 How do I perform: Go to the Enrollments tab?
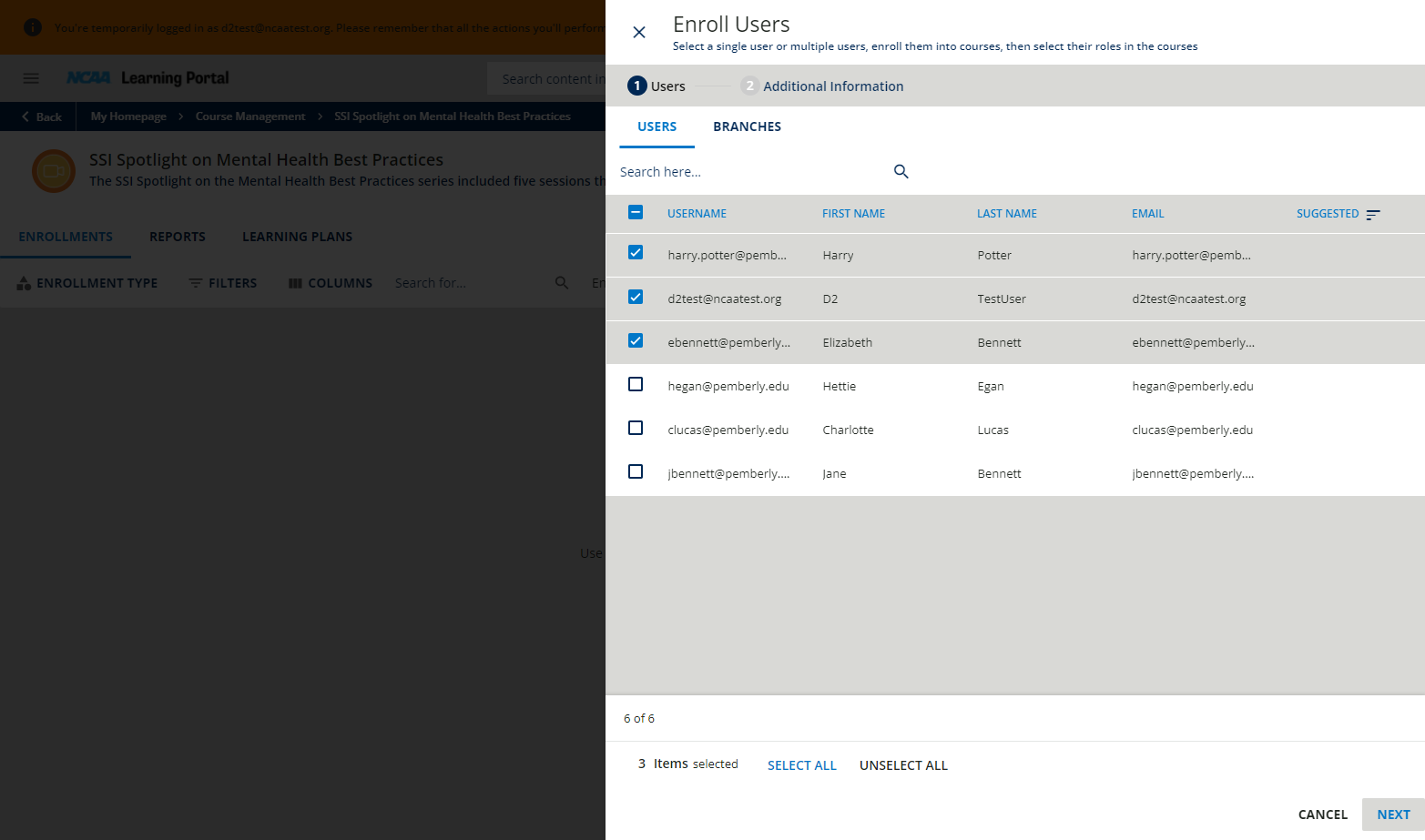pos(66,237)
